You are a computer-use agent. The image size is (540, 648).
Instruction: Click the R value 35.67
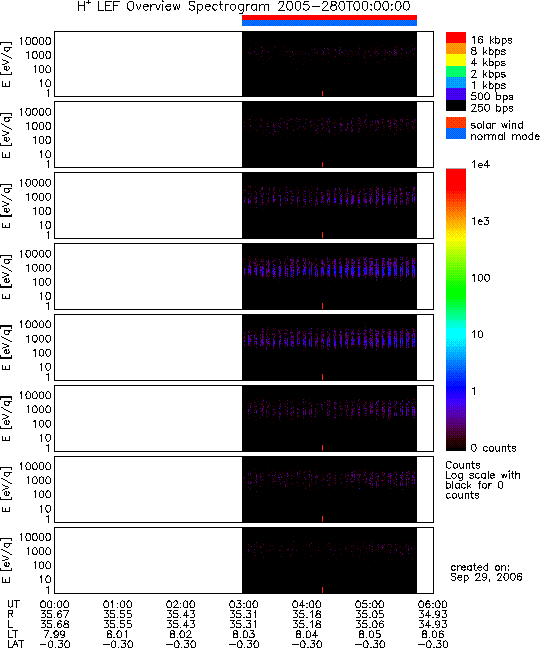click(55, 615)
